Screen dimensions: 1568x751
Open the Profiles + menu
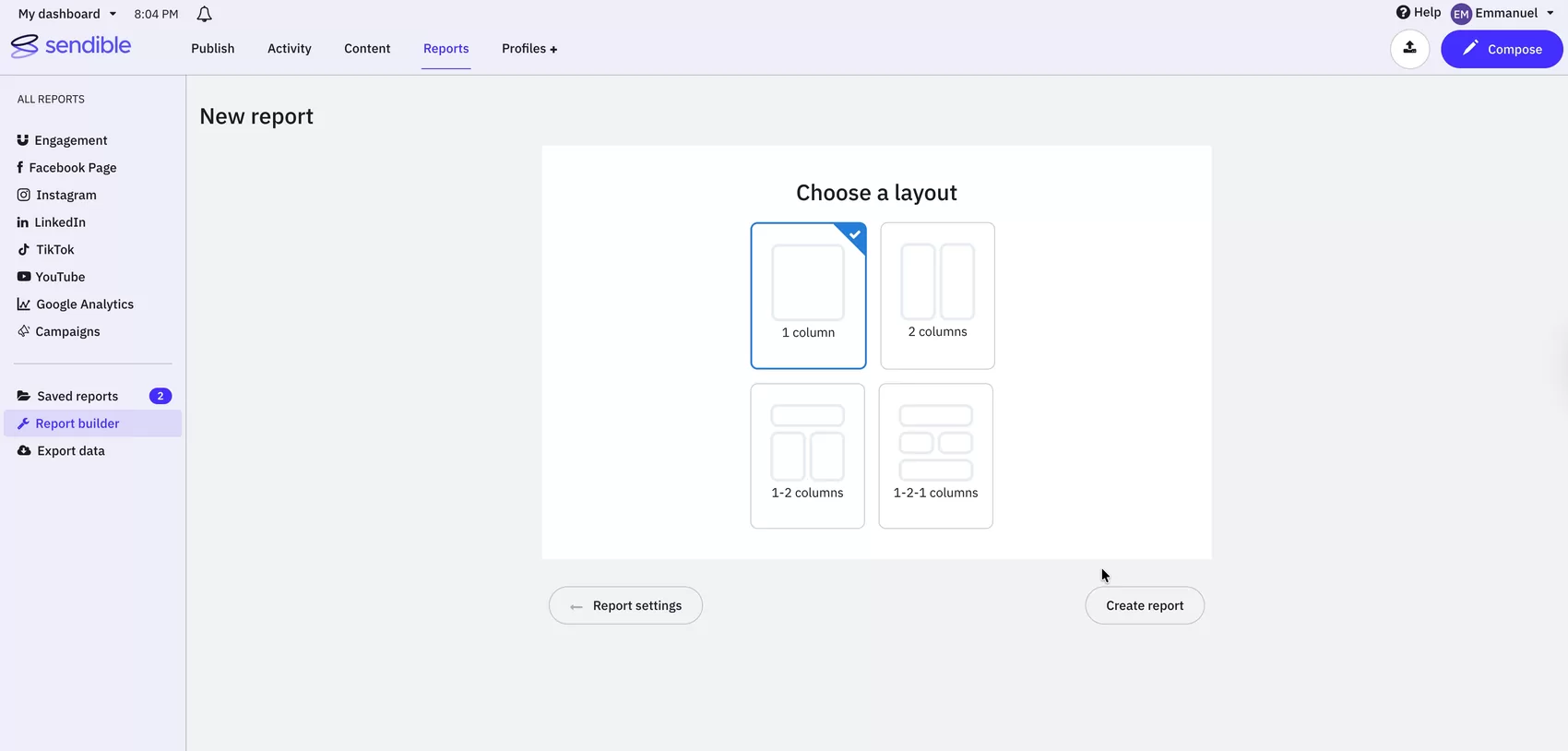[x=529, y=49]
